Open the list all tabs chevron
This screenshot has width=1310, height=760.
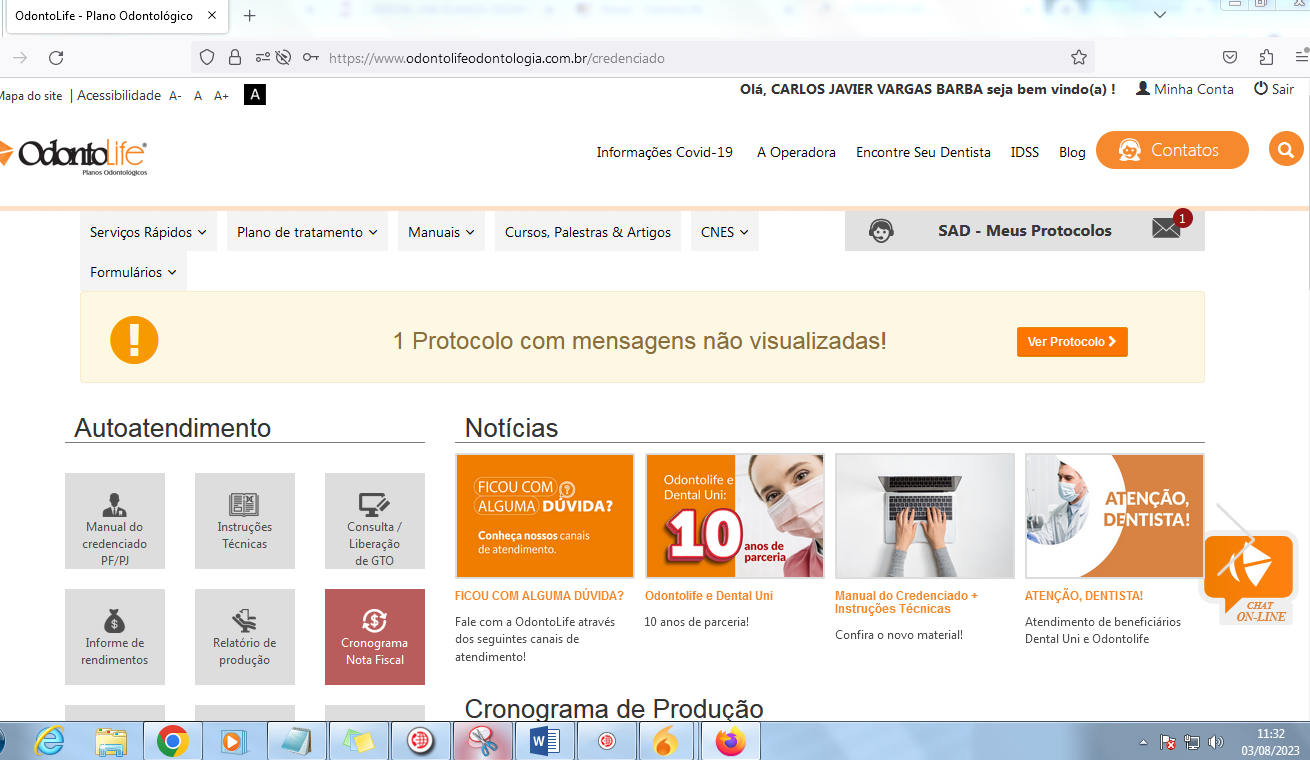coord(1160,15)
